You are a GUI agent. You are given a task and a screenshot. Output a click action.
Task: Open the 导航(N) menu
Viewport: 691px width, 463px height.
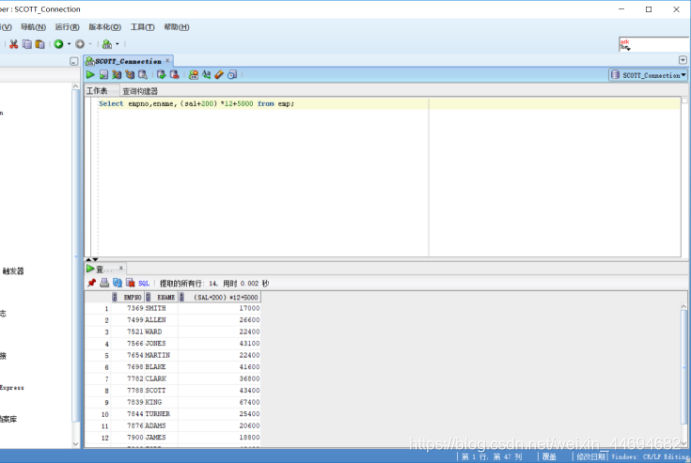(33, 27)
